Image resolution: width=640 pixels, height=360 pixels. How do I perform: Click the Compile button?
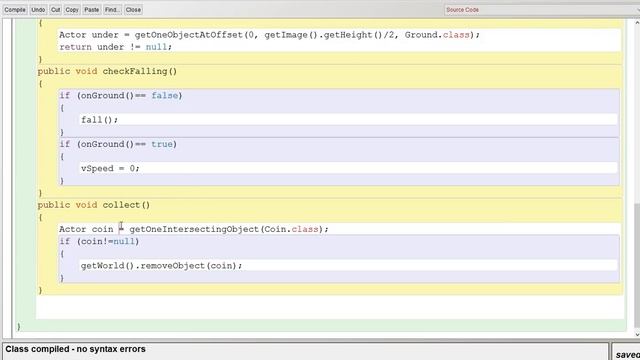(x=15, y=9)
